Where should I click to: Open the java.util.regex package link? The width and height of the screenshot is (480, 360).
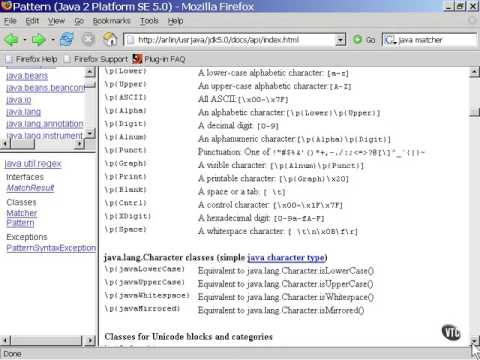pyautogui.click(x=33, y=164)
